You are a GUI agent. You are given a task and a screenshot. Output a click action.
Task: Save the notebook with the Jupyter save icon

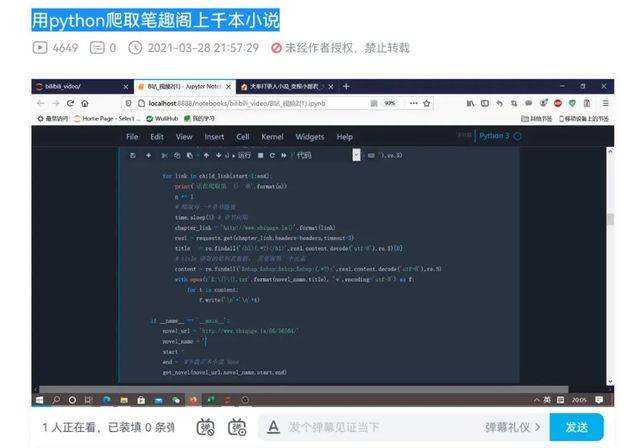pyautogui.click(x=132, y=155)
